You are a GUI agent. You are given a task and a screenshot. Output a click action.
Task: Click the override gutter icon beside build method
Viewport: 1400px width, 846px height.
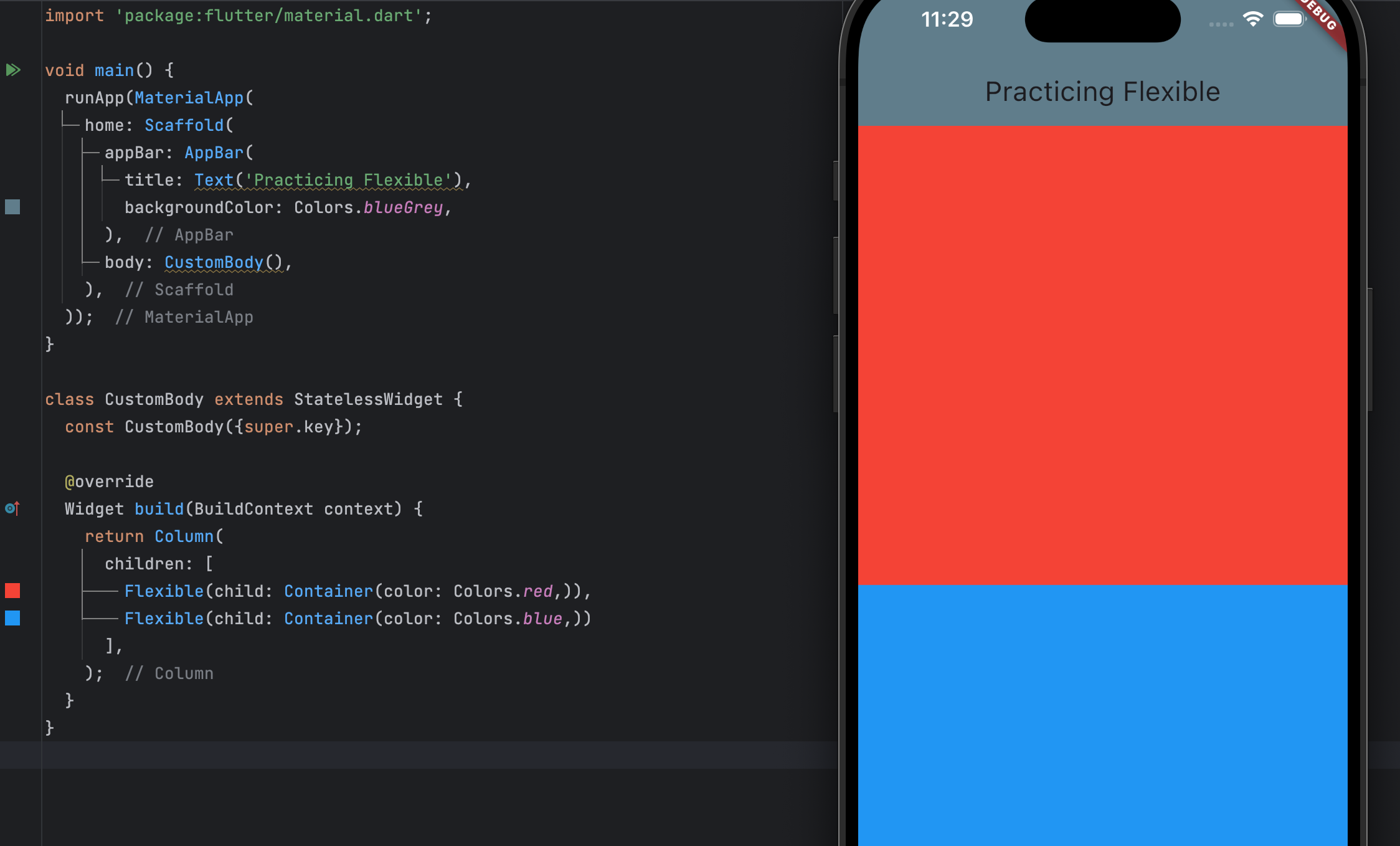[12, 508]
